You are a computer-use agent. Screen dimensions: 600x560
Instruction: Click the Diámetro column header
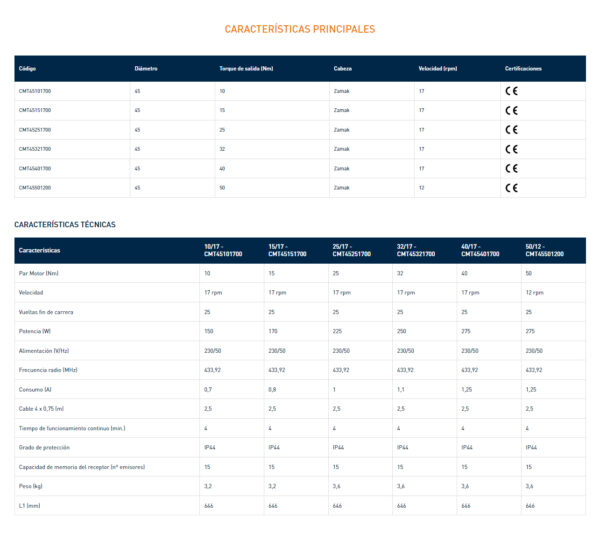click(x=146, y=69)
